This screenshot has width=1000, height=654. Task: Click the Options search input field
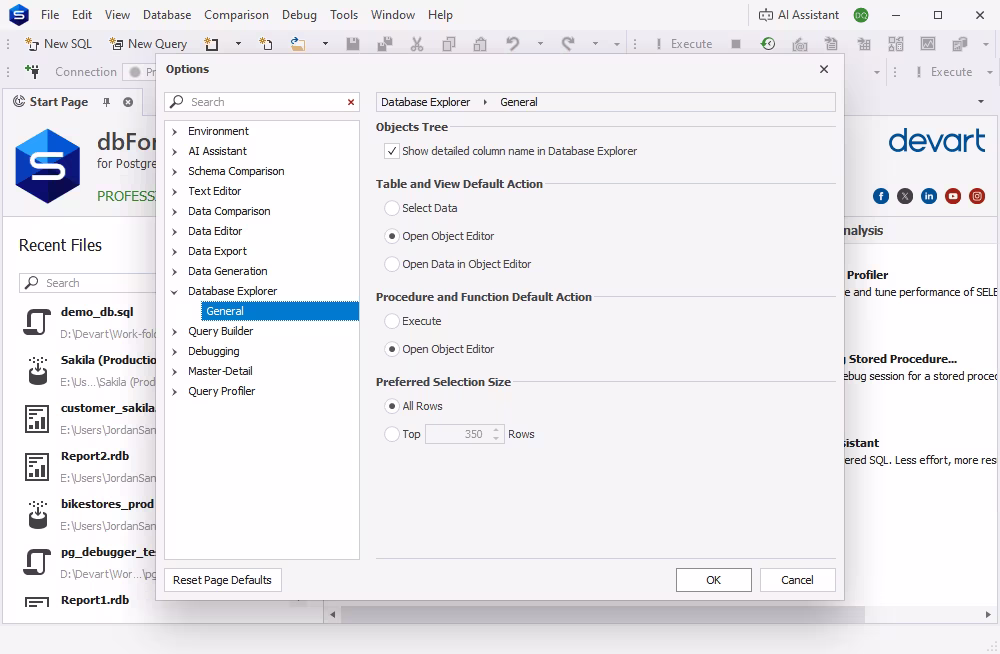(x=261, y=102)
